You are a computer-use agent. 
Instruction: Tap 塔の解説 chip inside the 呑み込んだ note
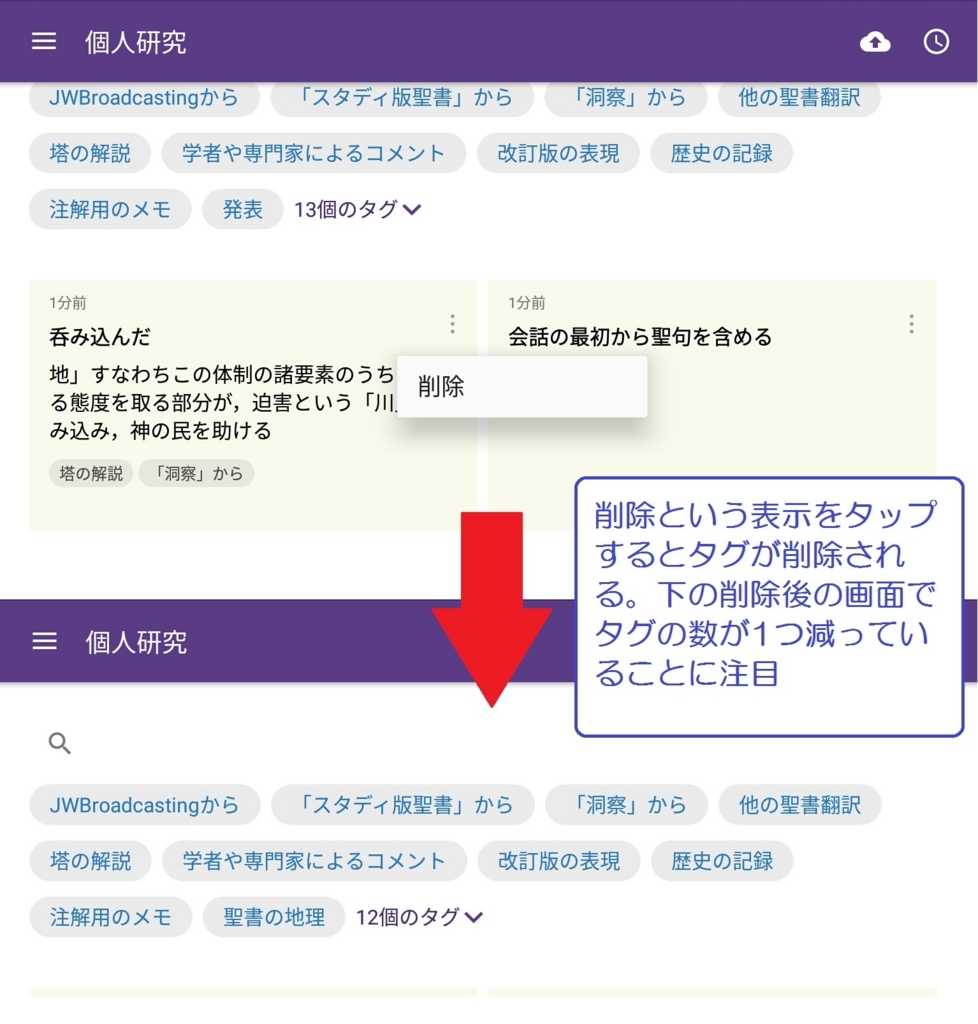tap(91, 473)
